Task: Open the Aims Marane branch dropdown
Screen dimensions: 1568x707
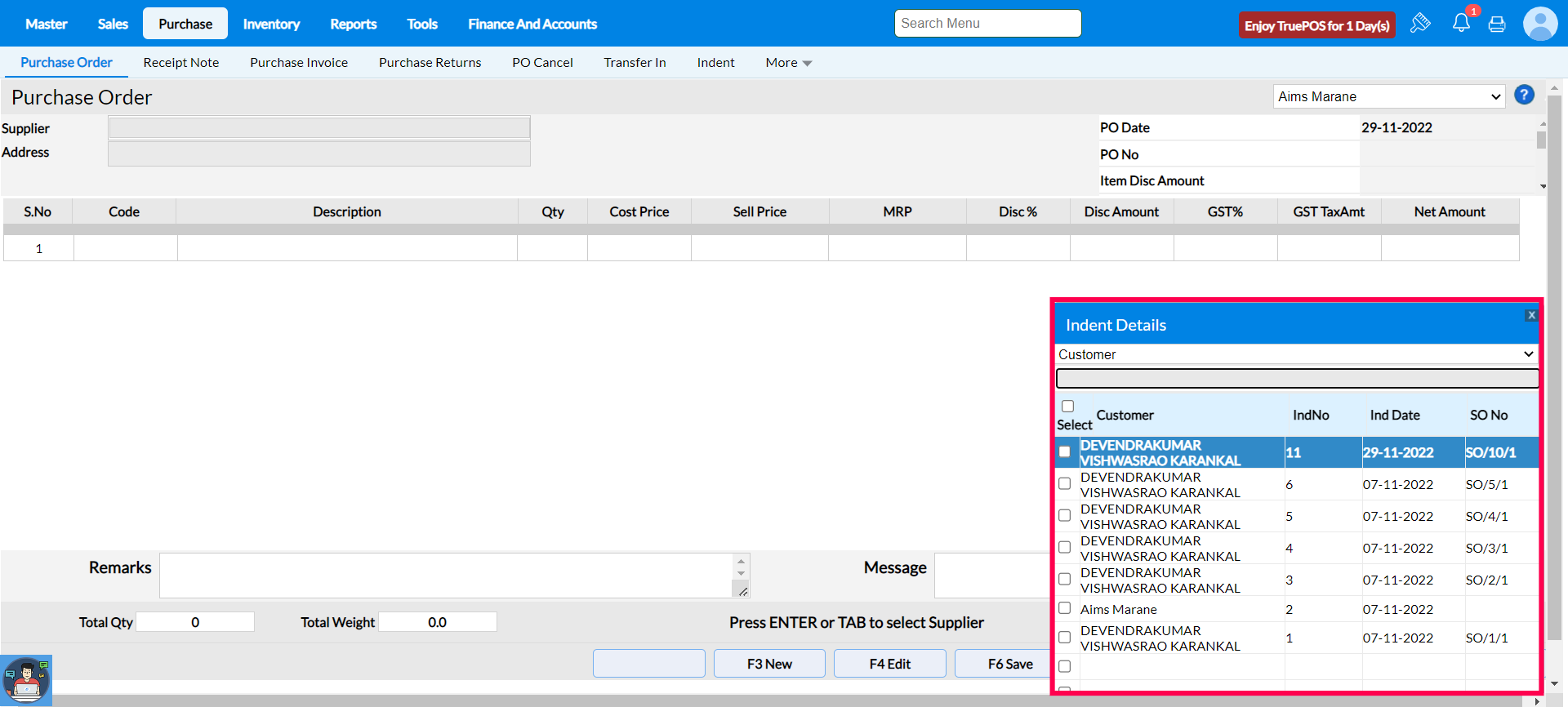Action: coord(1388,96)
